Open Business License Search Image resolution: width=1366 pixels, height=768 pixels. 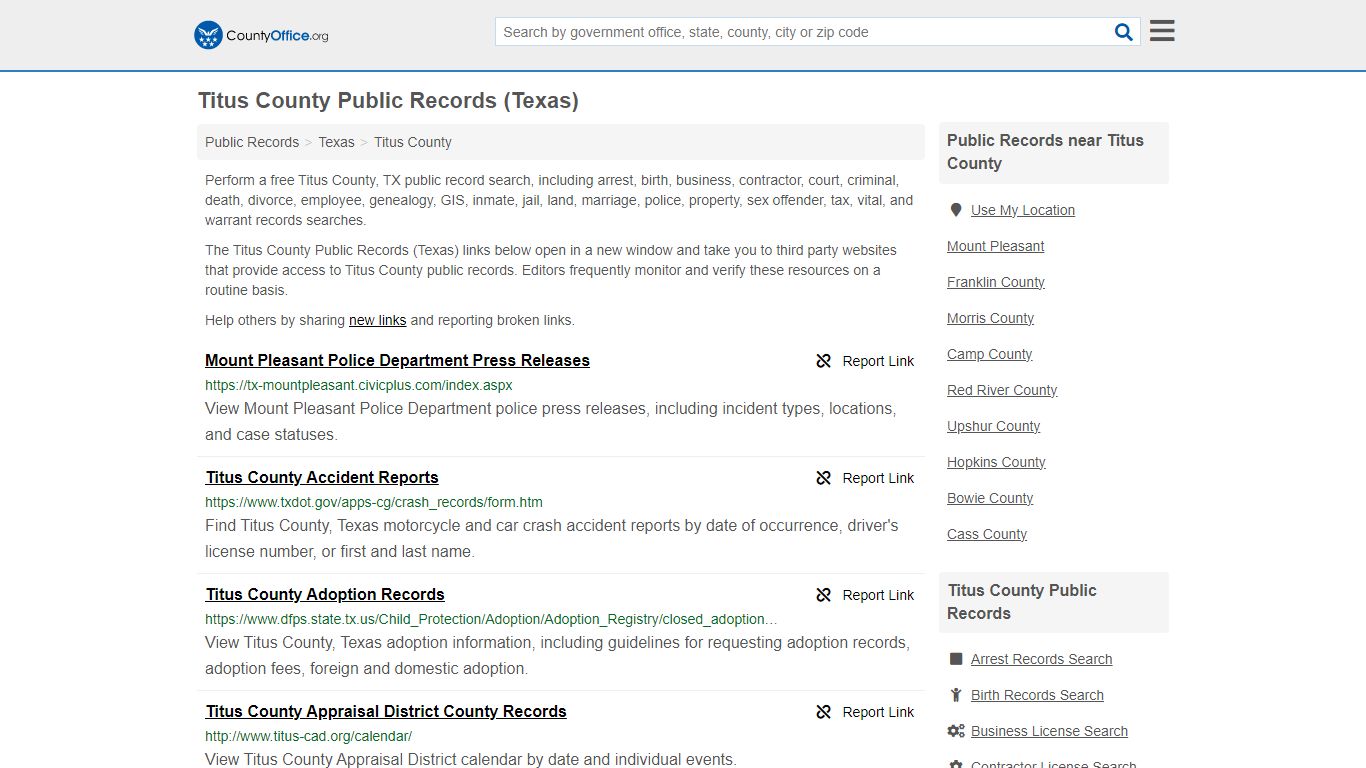tap(1050, 731)
